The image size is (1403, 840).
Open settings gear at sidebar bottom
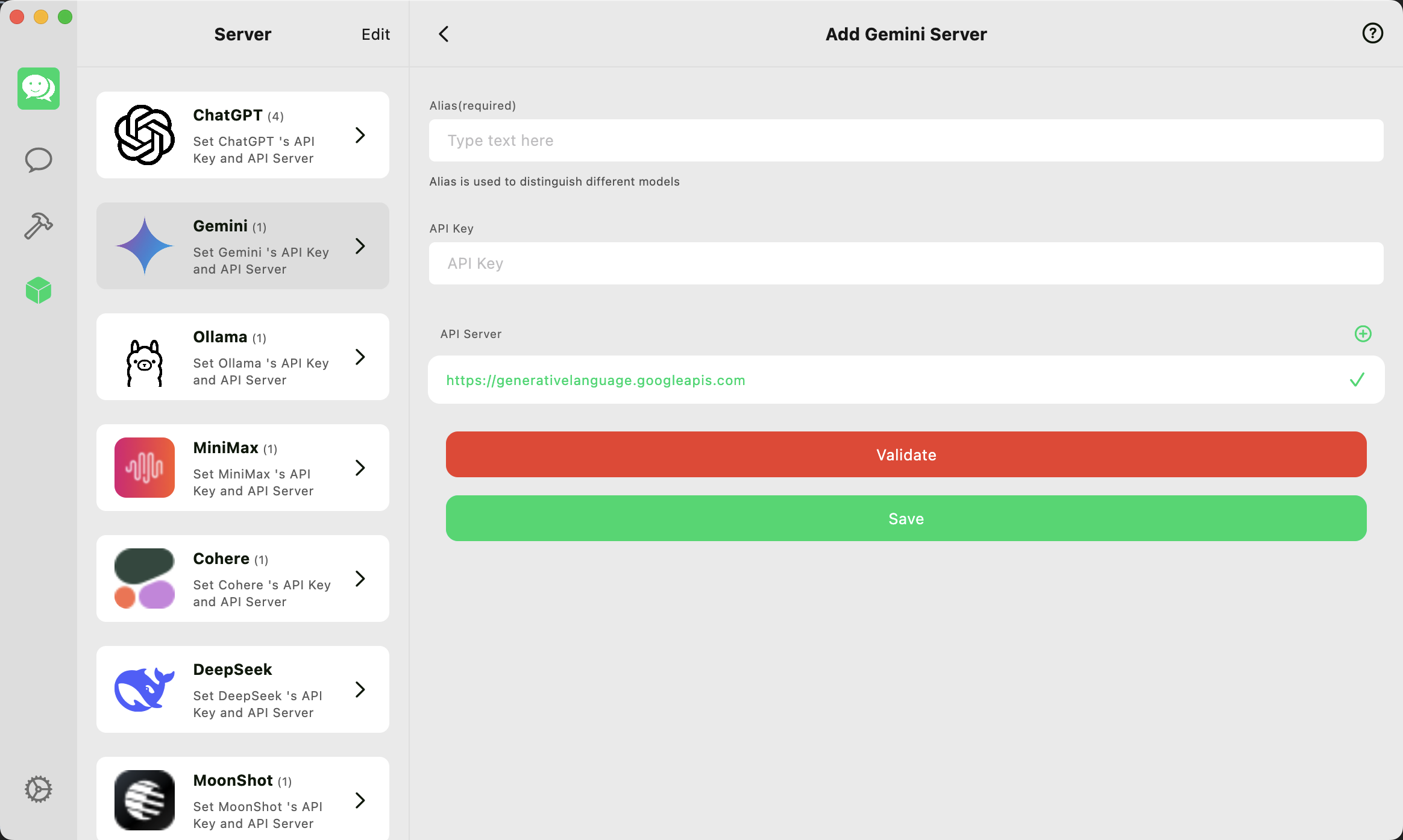[39, 789]
